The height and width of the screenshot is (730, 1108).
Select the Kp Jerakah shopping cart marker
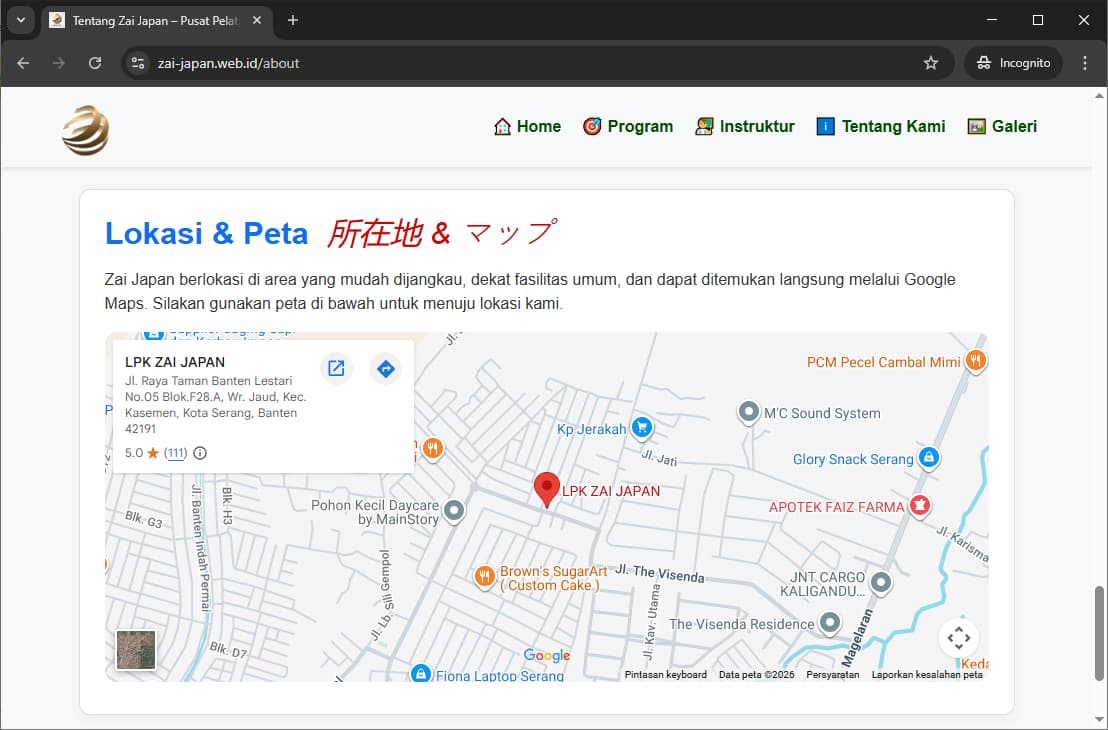[642, 428]
